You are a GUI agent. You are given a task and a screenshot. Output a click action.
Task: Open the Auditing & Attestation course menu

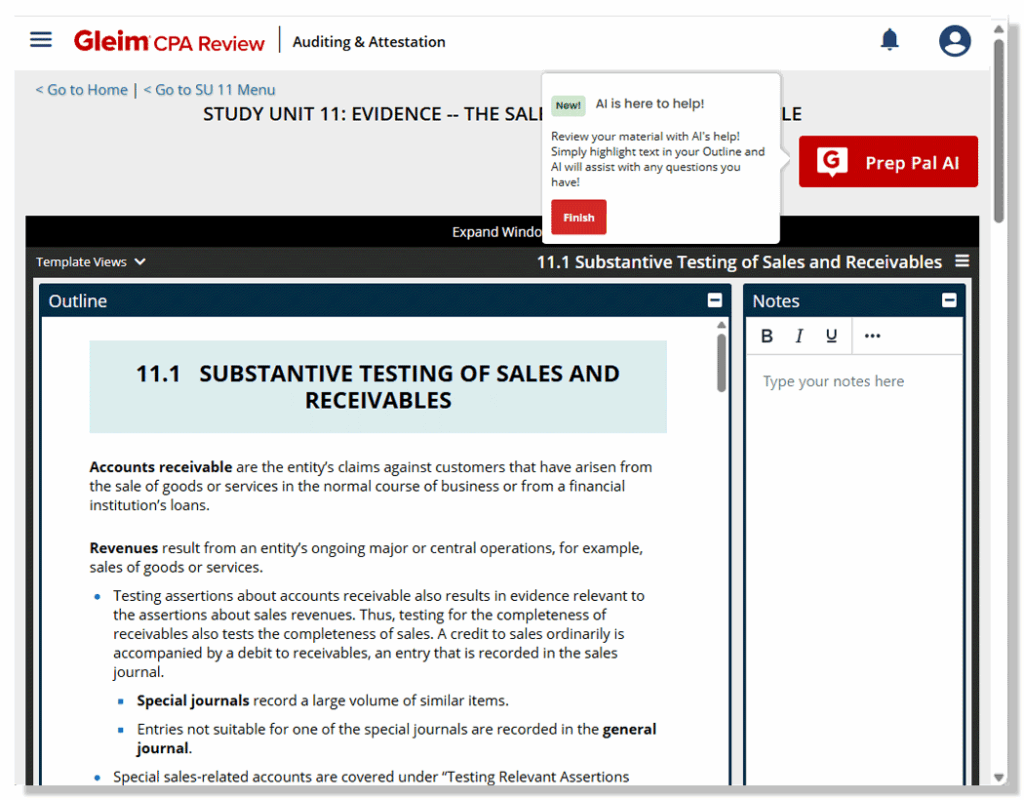(x=368, y=41)
